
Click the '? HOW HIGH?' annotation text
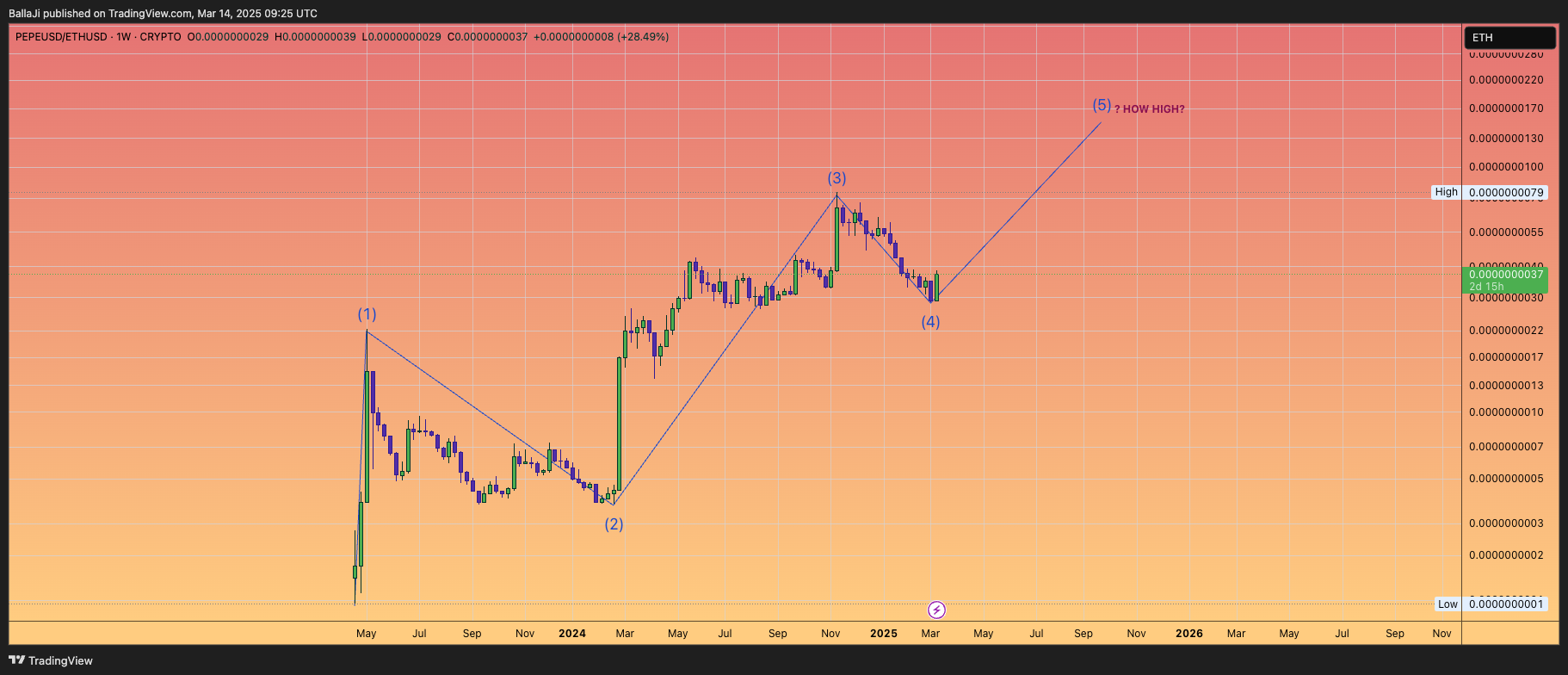1150,109
